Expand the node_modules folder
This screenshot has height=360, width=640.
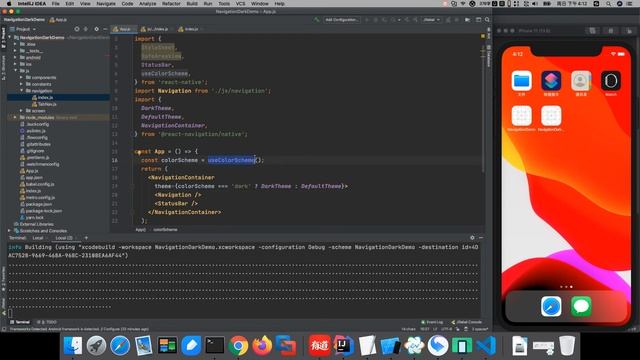point(16,117)
